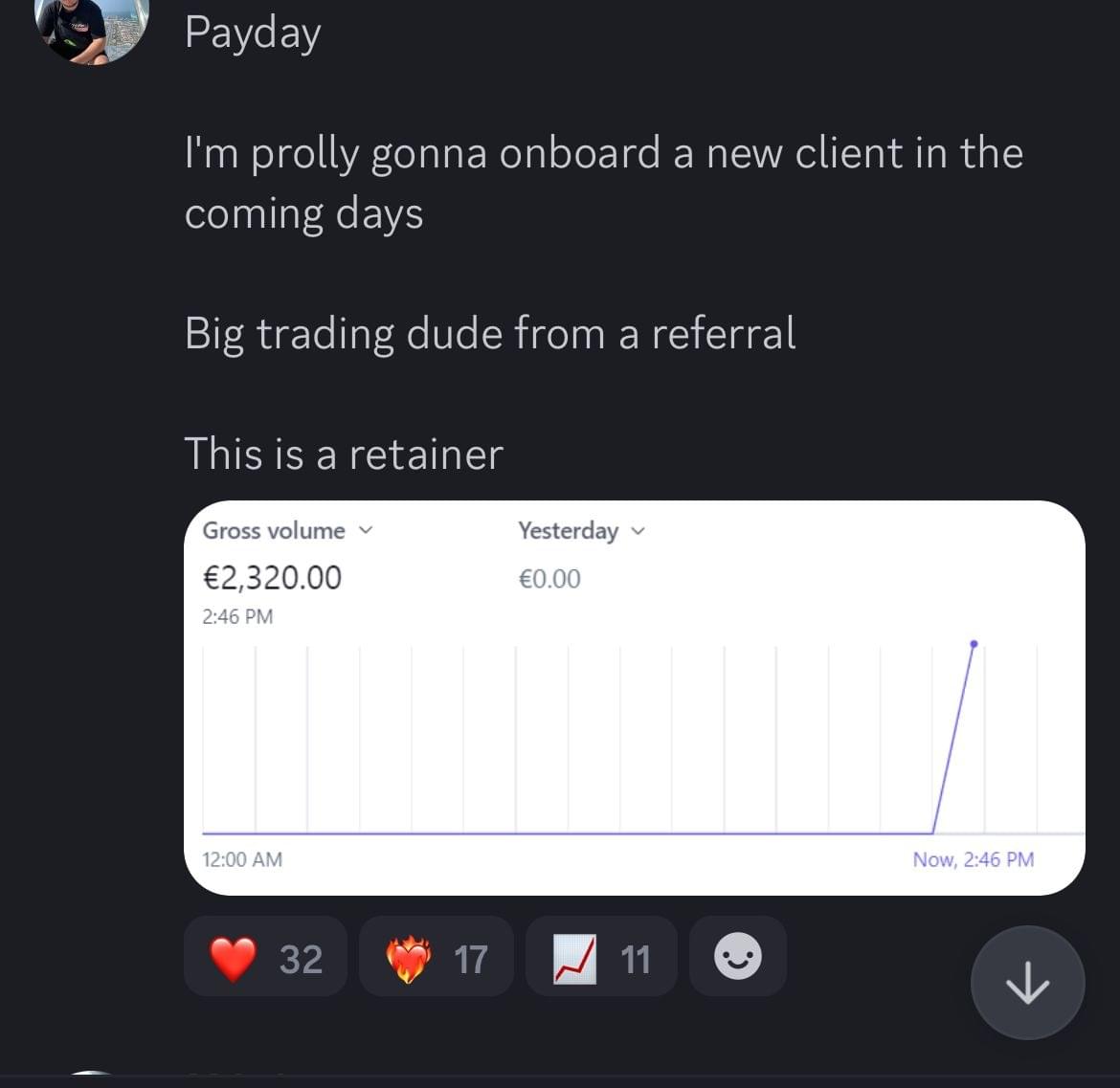The image size is (1120, 1088).
Task: Expand the Yesterday comparison dropdown
Action: pos(581,530)
